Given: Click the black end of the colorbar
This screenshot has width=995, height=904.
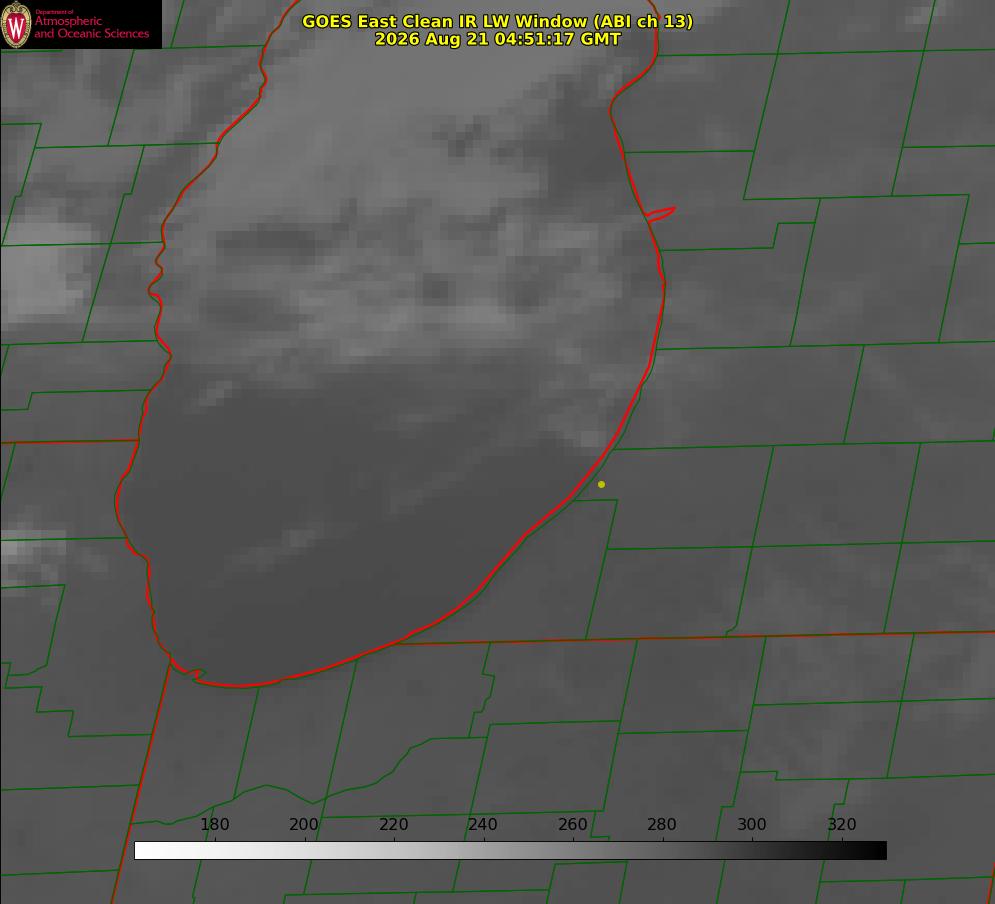Looking at the screenshot, I should point(875,851).
